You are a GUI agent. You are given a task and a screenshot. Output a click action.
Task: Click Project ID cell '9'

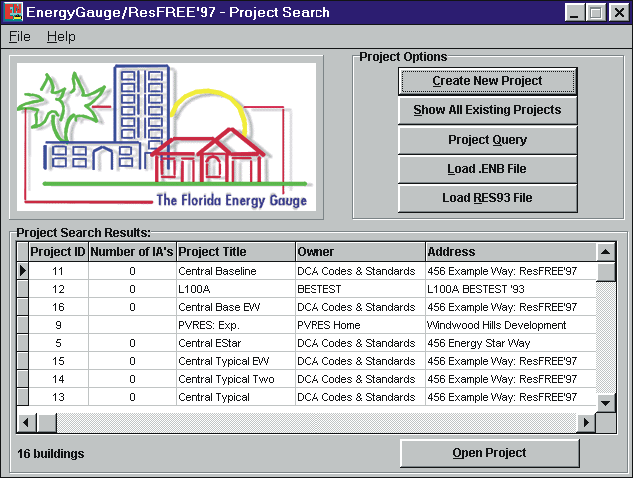point(58,325)
